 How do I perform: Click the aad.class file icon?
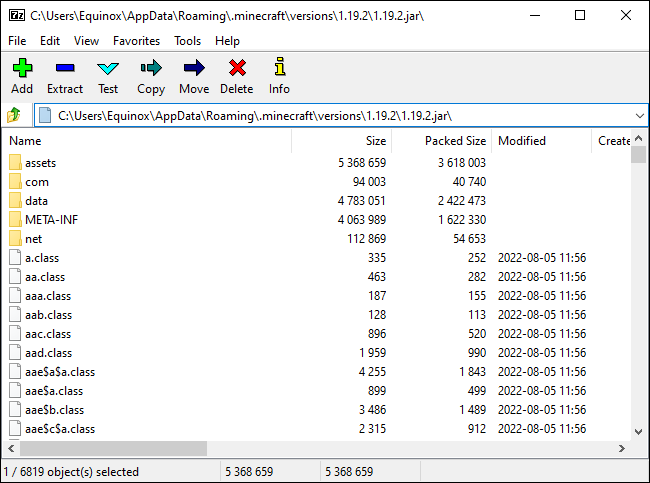pos(15,353)
